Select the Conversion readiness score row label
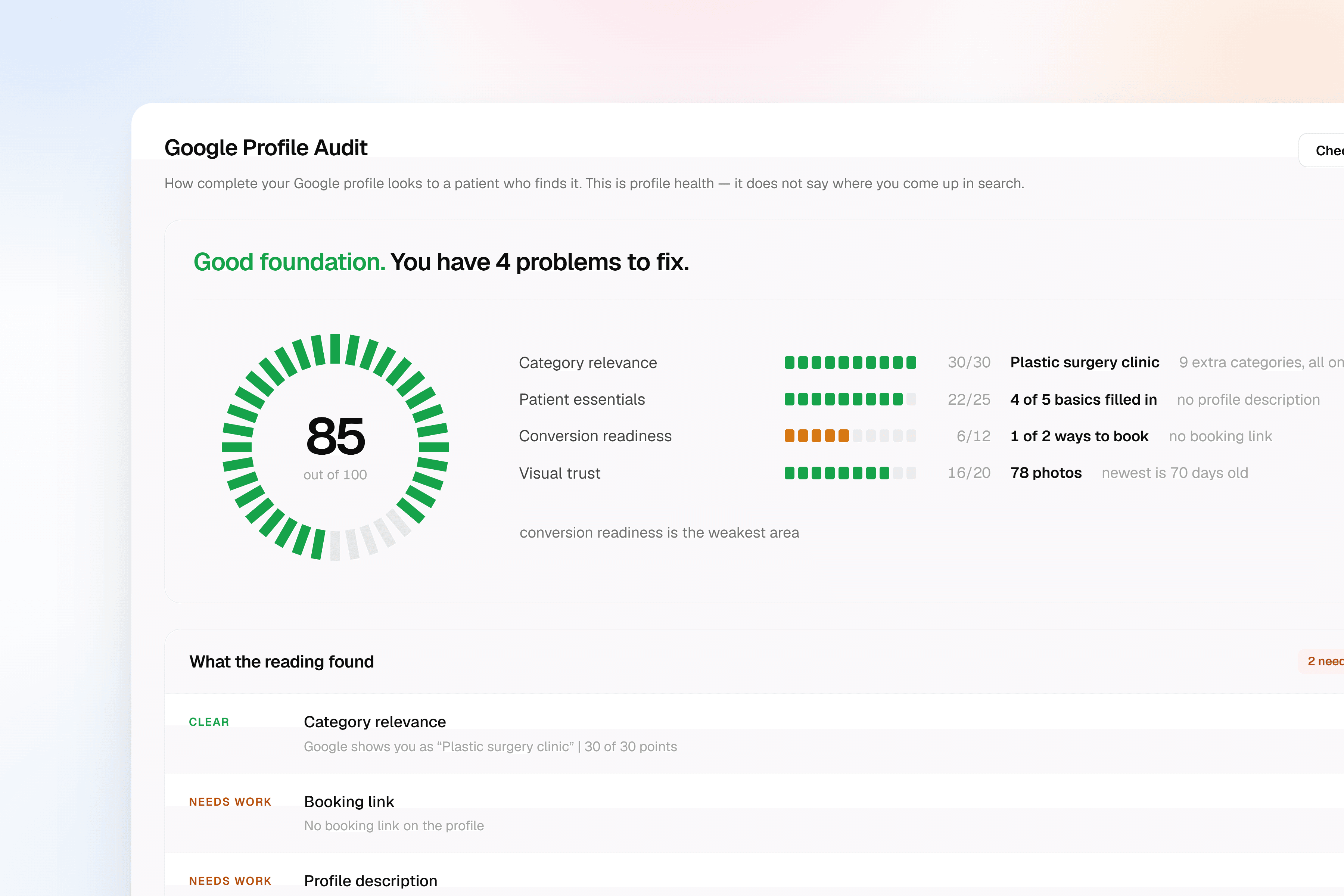Image resolution: width=1344 pixels, height=896 pixels. 595,436
